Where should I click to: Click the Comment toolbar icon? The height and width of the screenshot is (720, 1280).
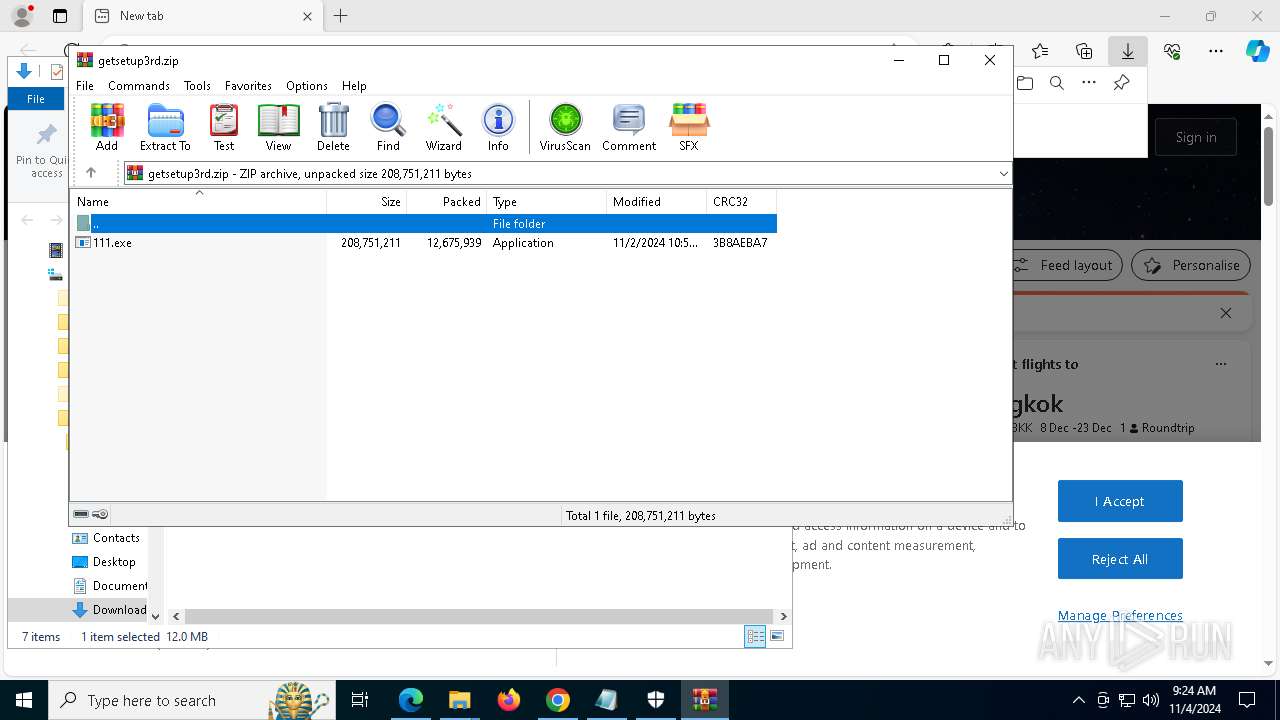[629, 127]
